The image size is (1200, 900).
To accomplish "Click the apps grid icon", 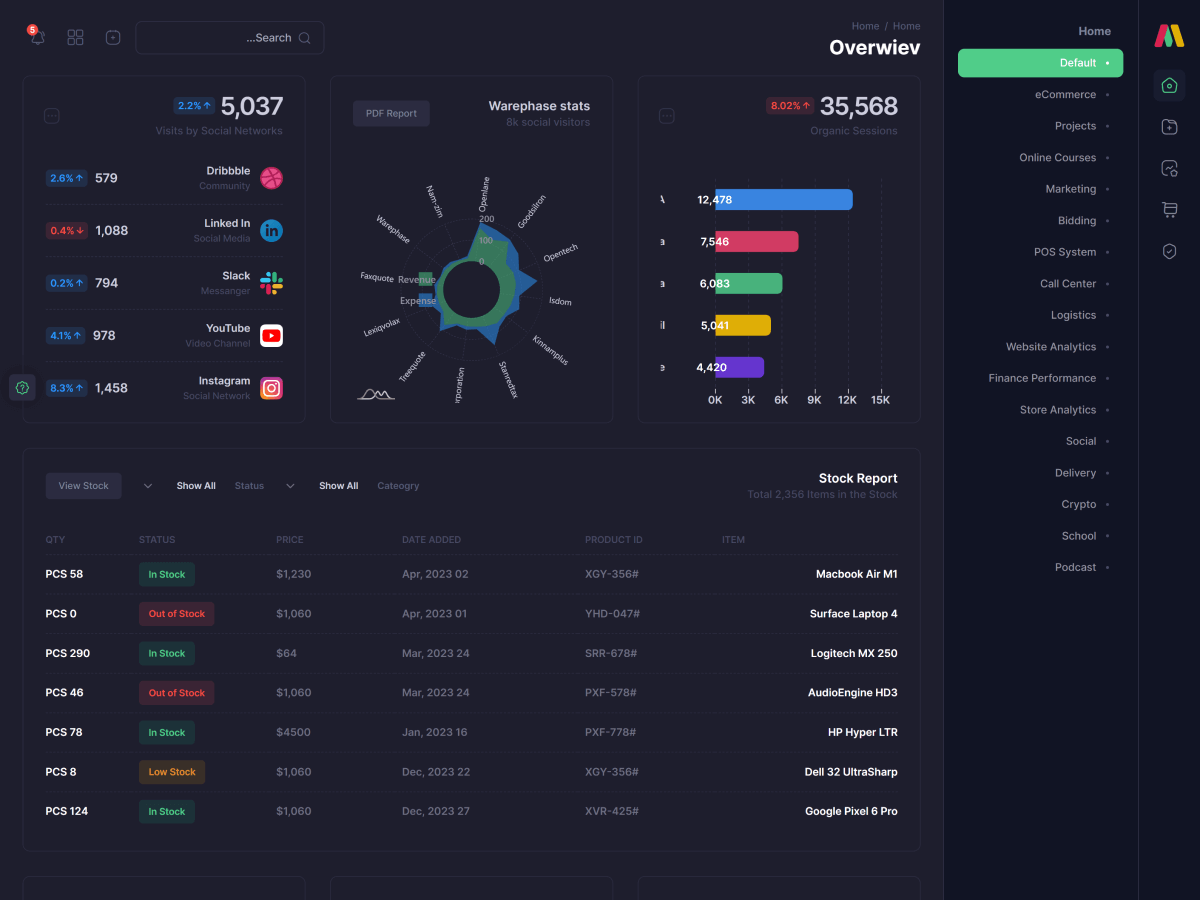I will [x=75, y=38].
